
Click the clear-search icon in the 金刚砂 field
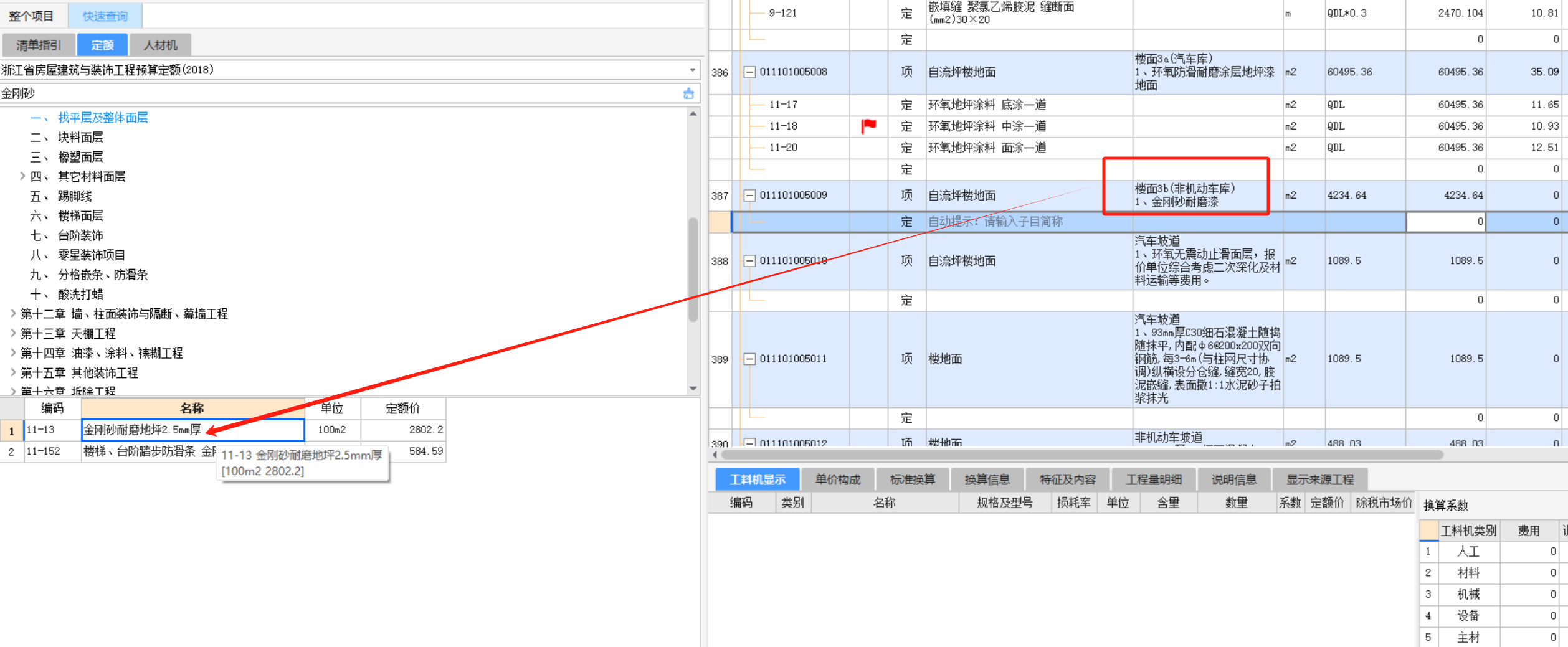tap(688, 93)
